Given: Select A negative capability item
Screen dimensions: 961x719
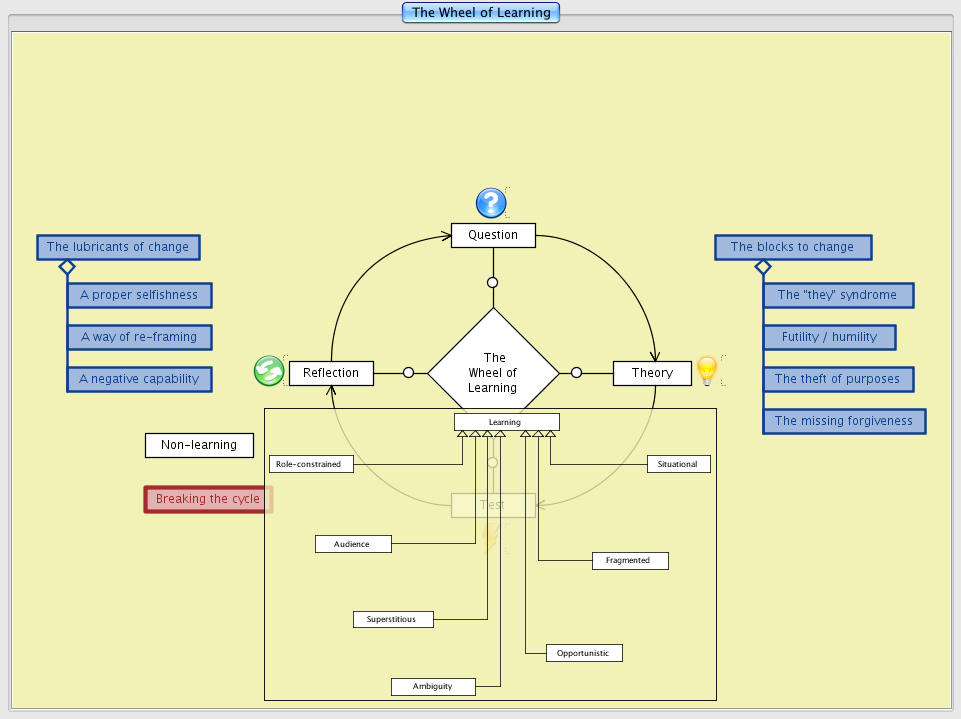Looking at the screenshot, I should click(x=139, y=379).
